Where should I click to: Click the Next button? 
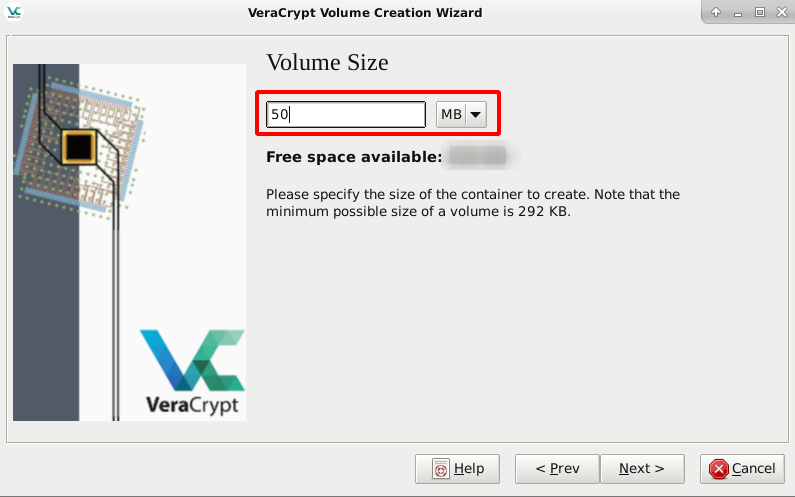pyautogui.click(x=642, y=469)
